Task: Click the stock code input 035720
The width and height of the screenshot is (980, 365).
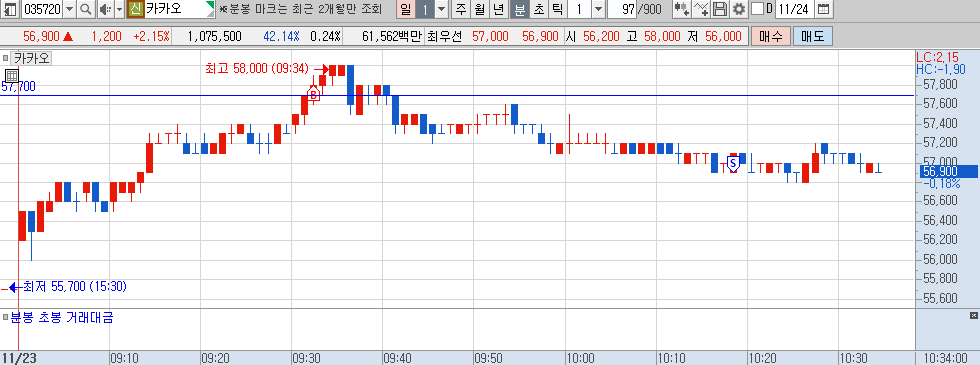Action: (41, 9)
